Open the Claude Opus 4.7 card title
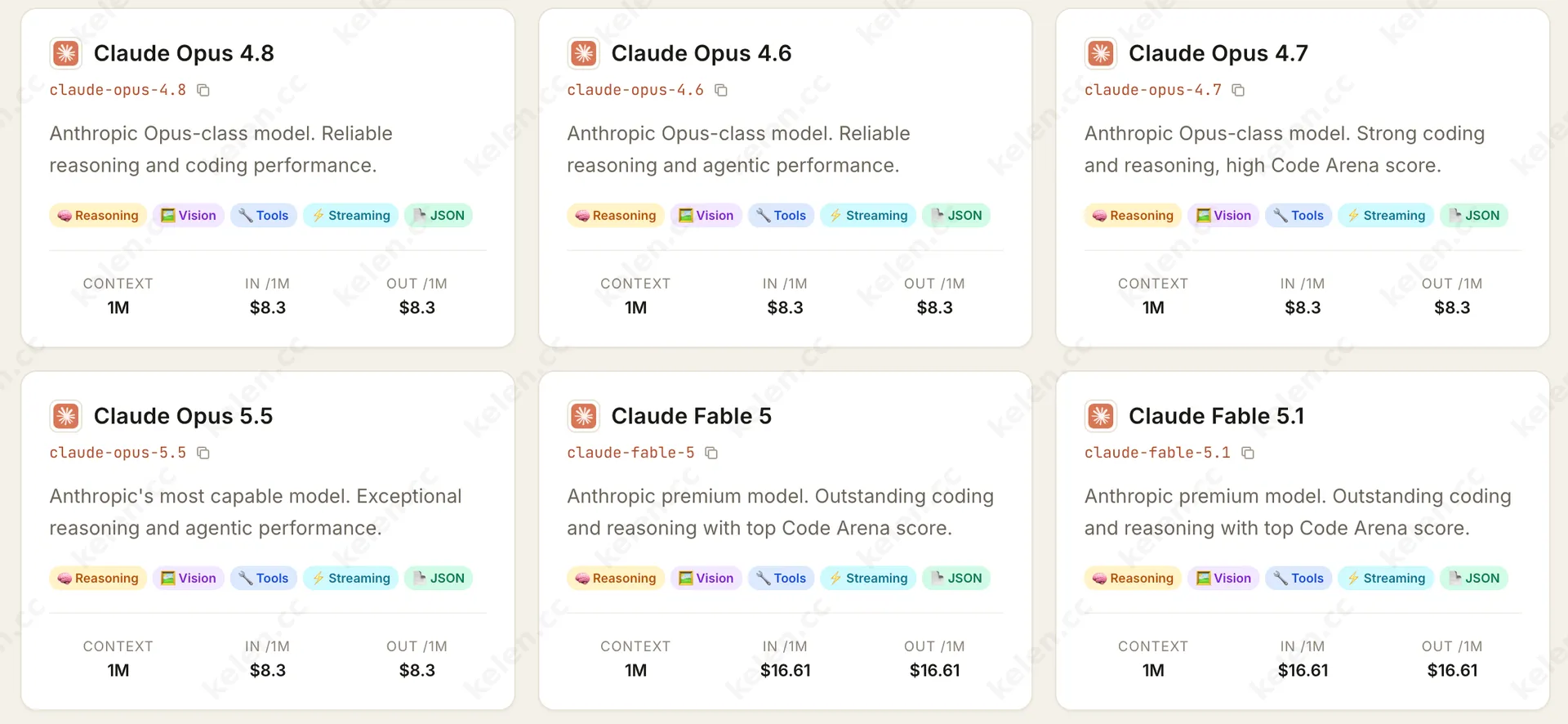The height and width of the screenshot is (724, 1568). (1218, 53)
